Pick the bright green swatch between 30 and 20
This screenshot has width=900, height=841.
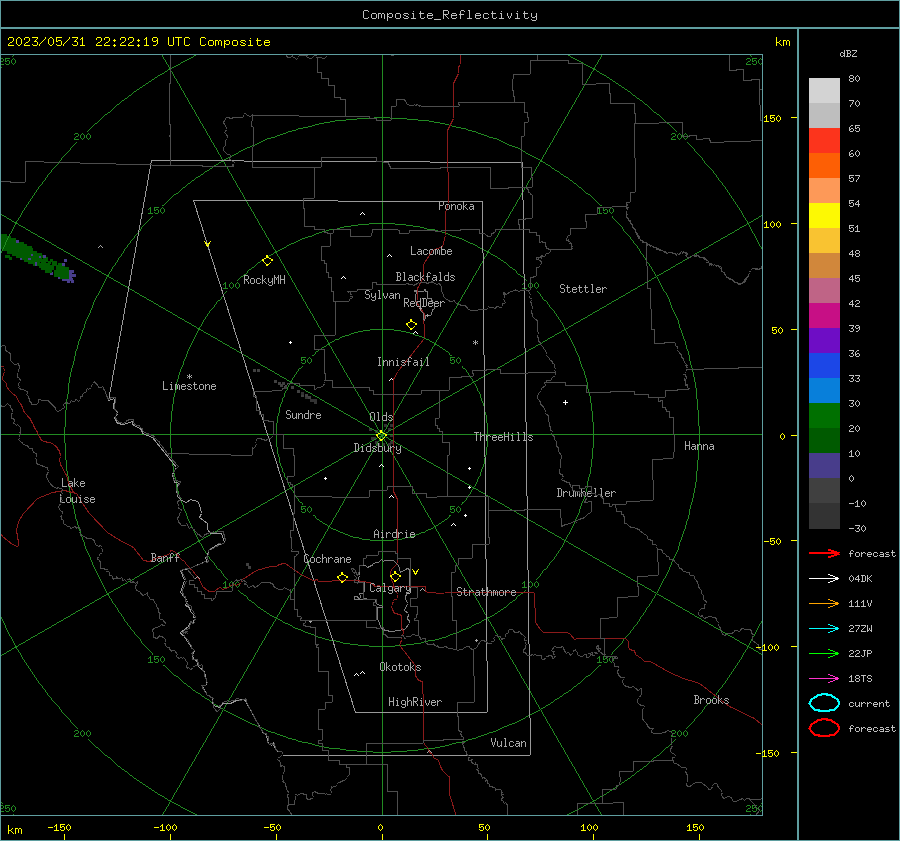coord(824,416)
